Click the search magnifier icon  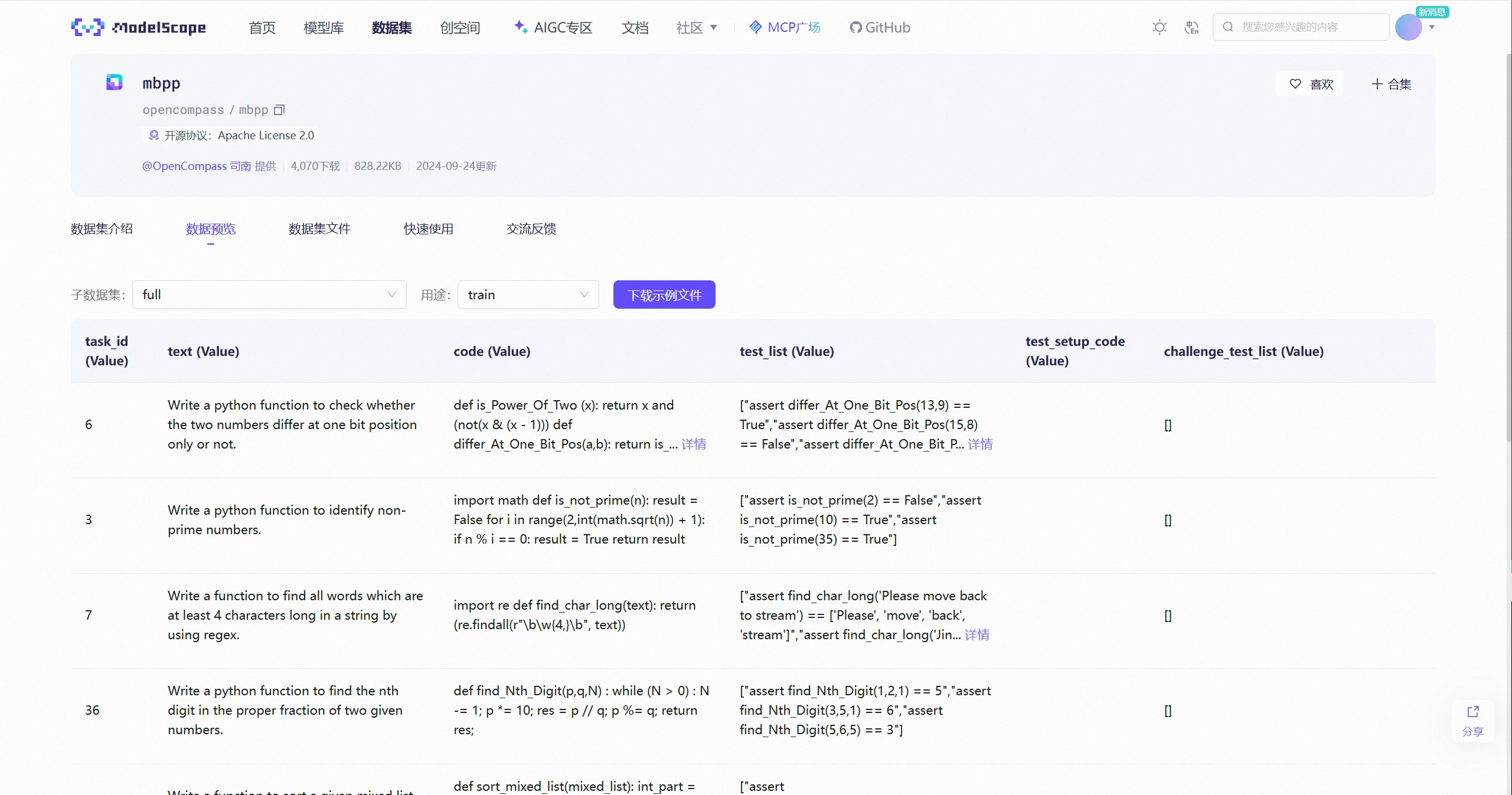click(1228, 27)
